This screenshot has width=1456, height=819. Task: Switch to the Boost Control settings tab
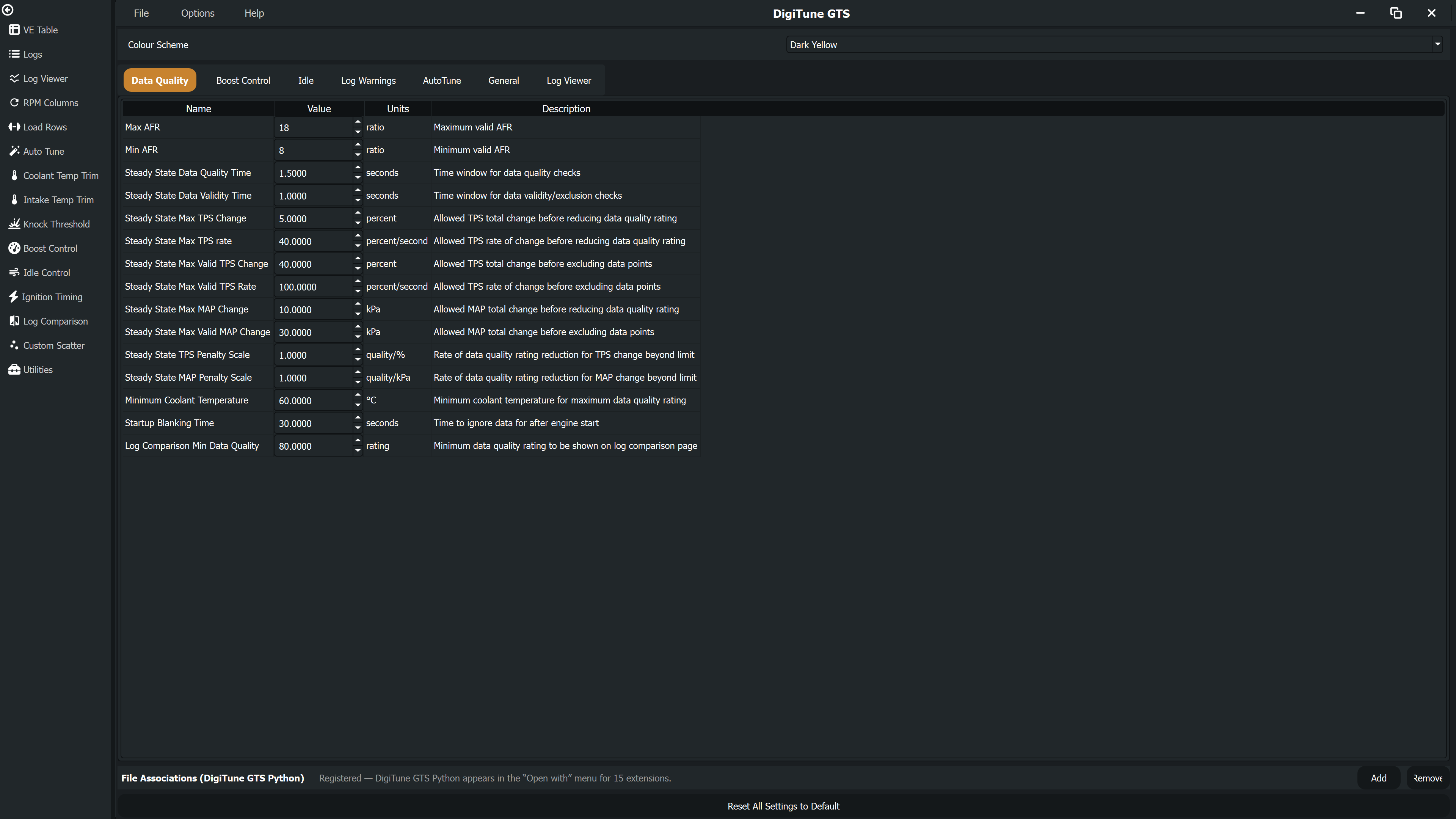click(243, 80)
